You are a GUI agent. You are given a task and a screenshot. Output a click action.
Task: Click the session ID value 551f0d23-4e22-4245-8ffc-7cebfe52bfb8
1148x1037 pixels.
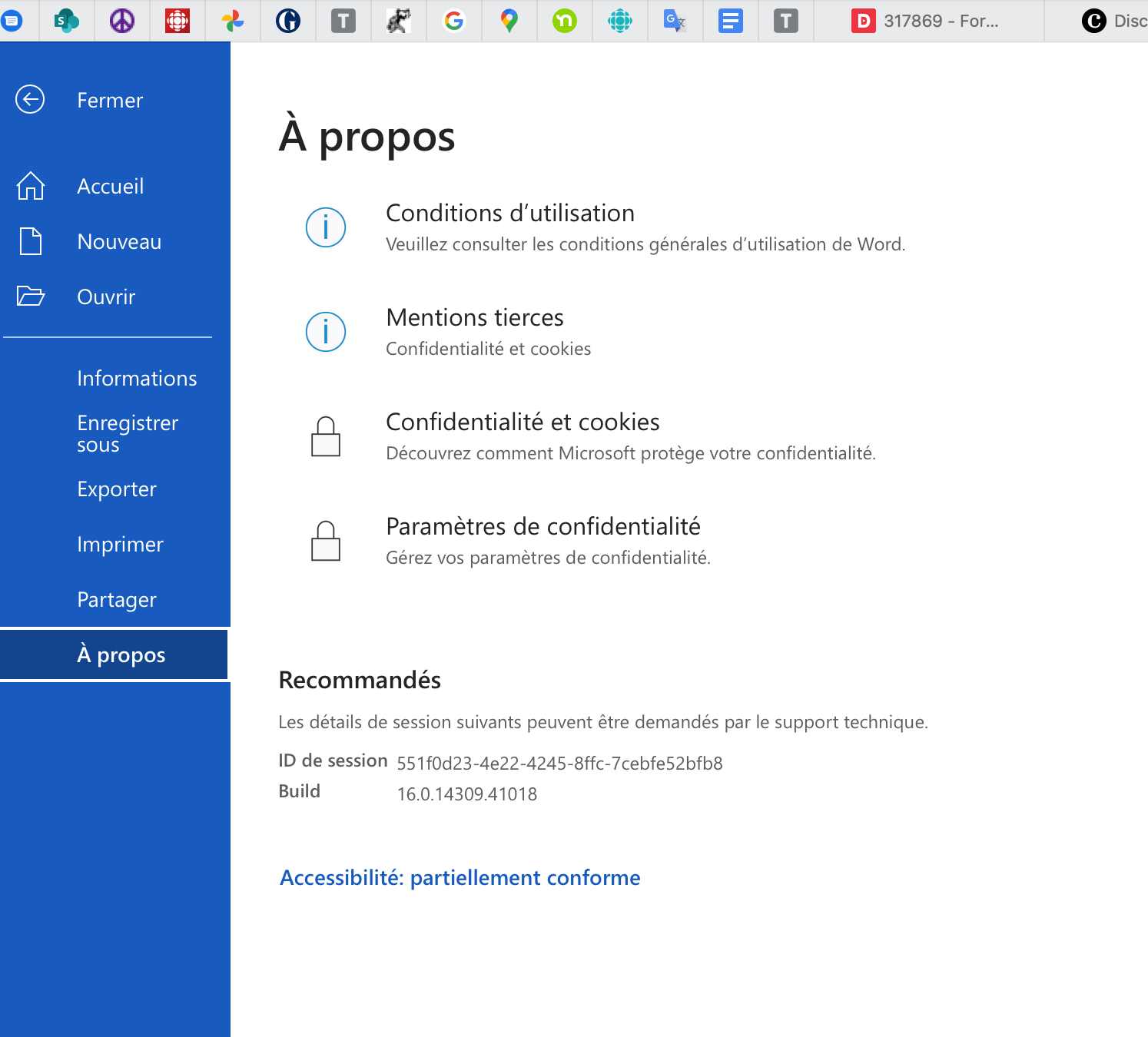(x=559, y=764)
